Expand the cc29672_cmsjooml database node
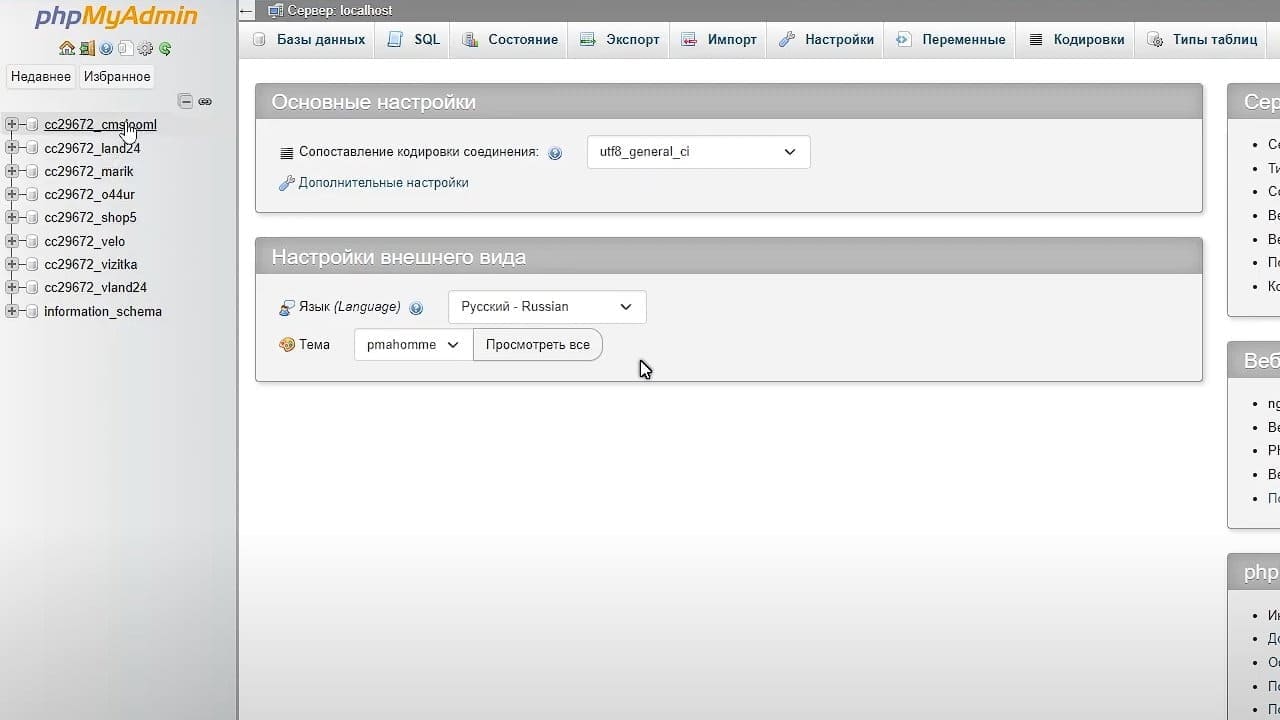This screenshot has width=1280, height=720. [x=12, y=125]
